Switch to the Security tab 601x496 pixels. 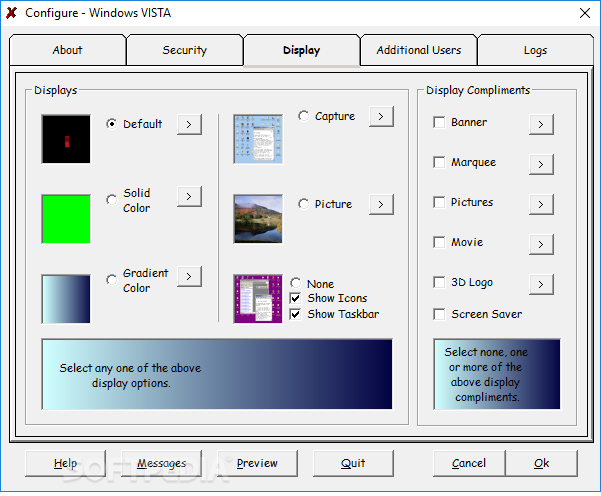click(x=185, y=50)
